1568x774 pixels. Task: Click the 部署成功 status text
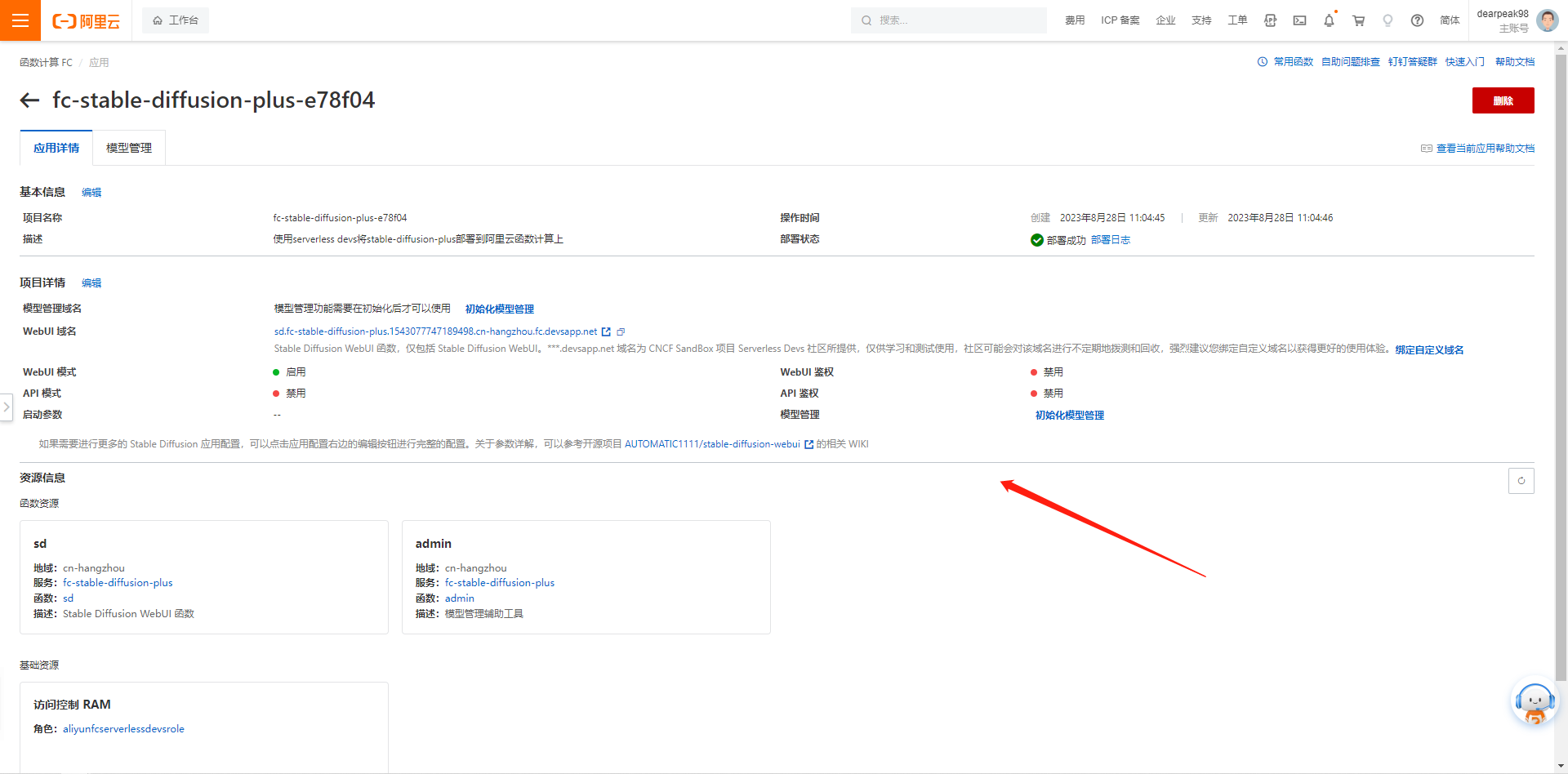coord(1066,240)
